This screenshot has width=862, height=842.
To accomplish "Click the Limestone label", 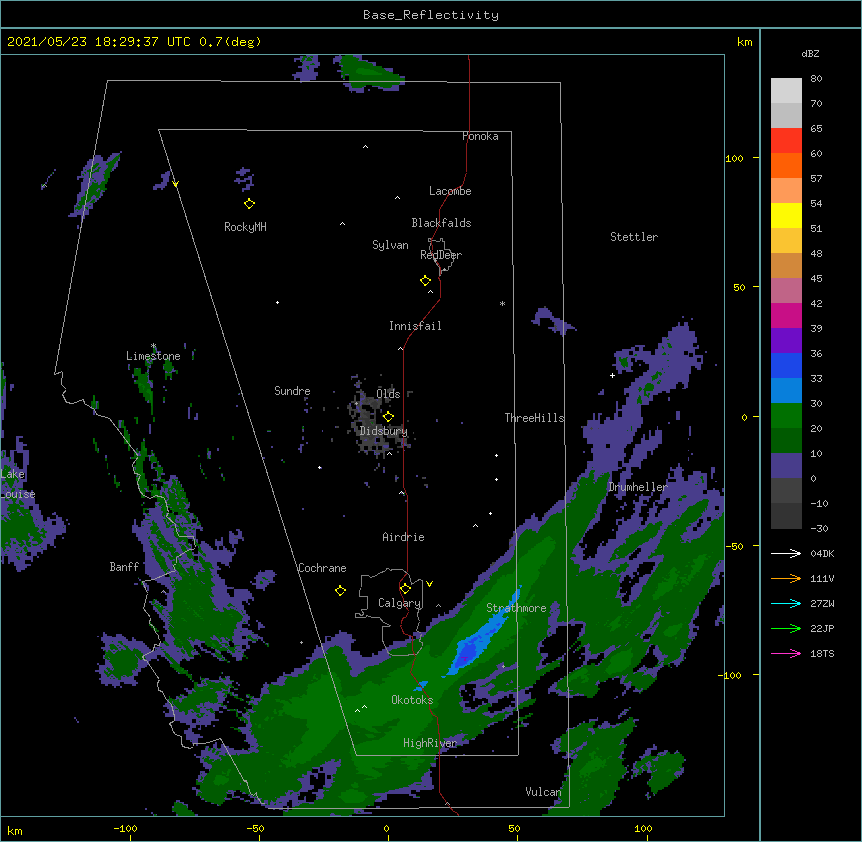I will [x=153, y=356].
